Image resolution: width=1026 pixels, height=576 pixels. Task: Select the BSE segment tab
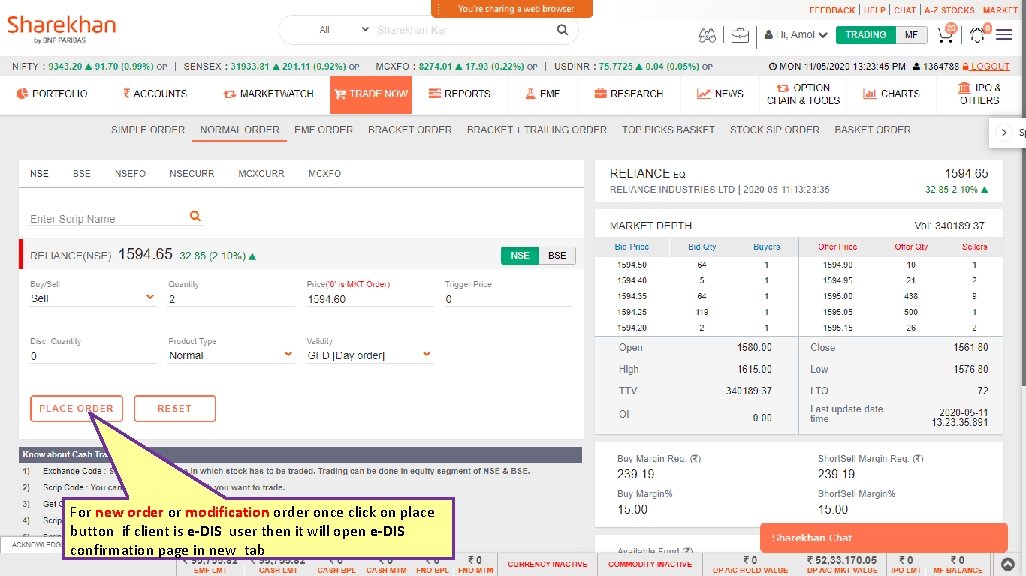82,173
